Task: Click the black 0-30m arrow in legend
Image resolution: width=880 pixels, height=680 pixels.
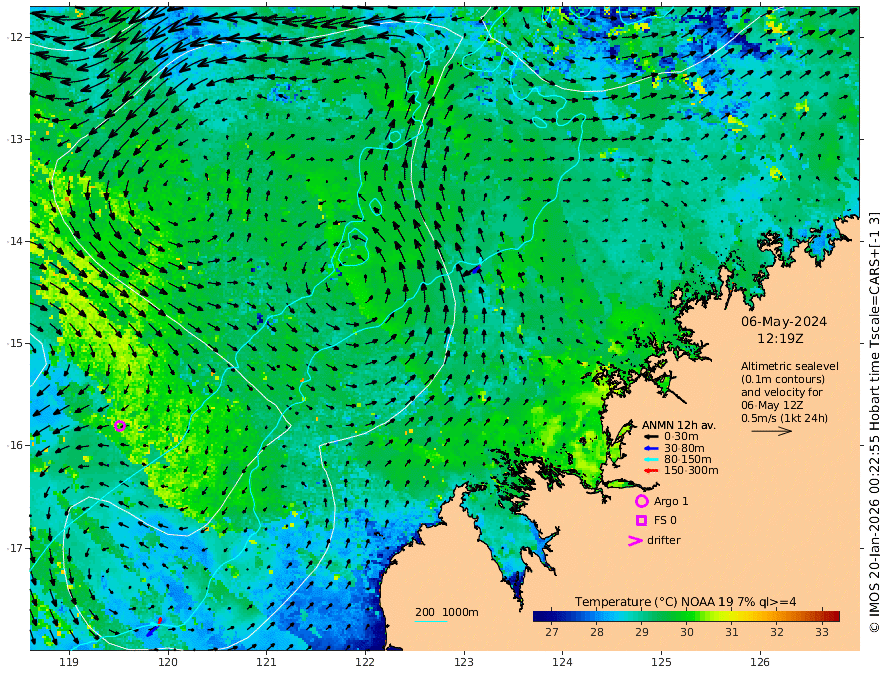Action: click(651, 436)
